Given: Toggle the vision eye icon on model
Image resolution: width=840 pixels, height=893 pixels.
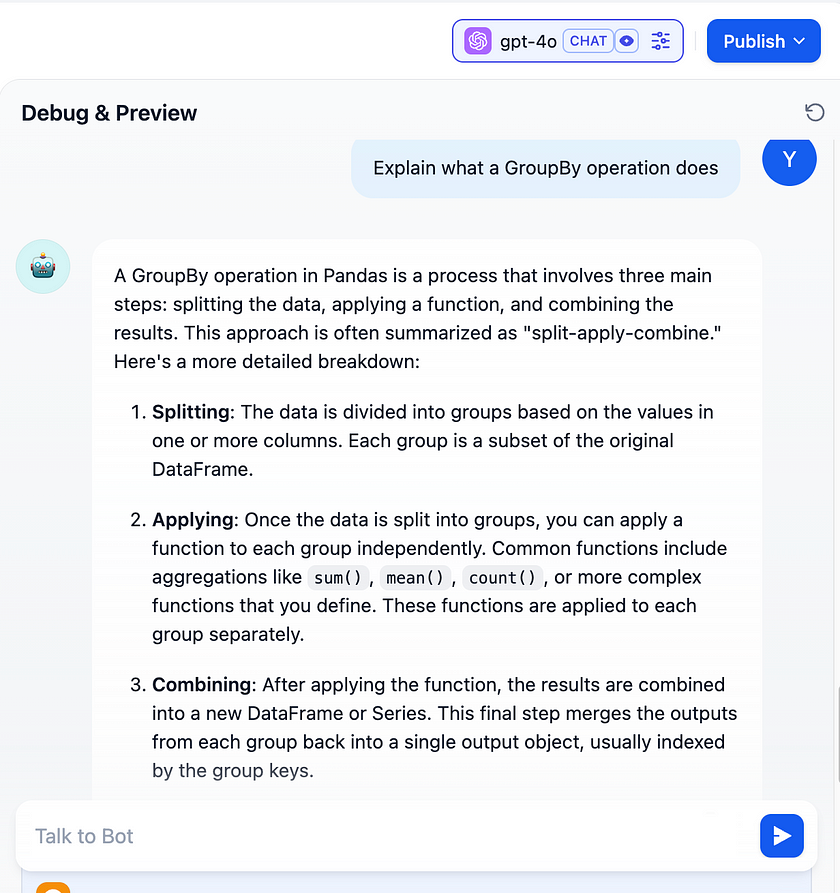Looking at the screenshot, I should 626,41.
